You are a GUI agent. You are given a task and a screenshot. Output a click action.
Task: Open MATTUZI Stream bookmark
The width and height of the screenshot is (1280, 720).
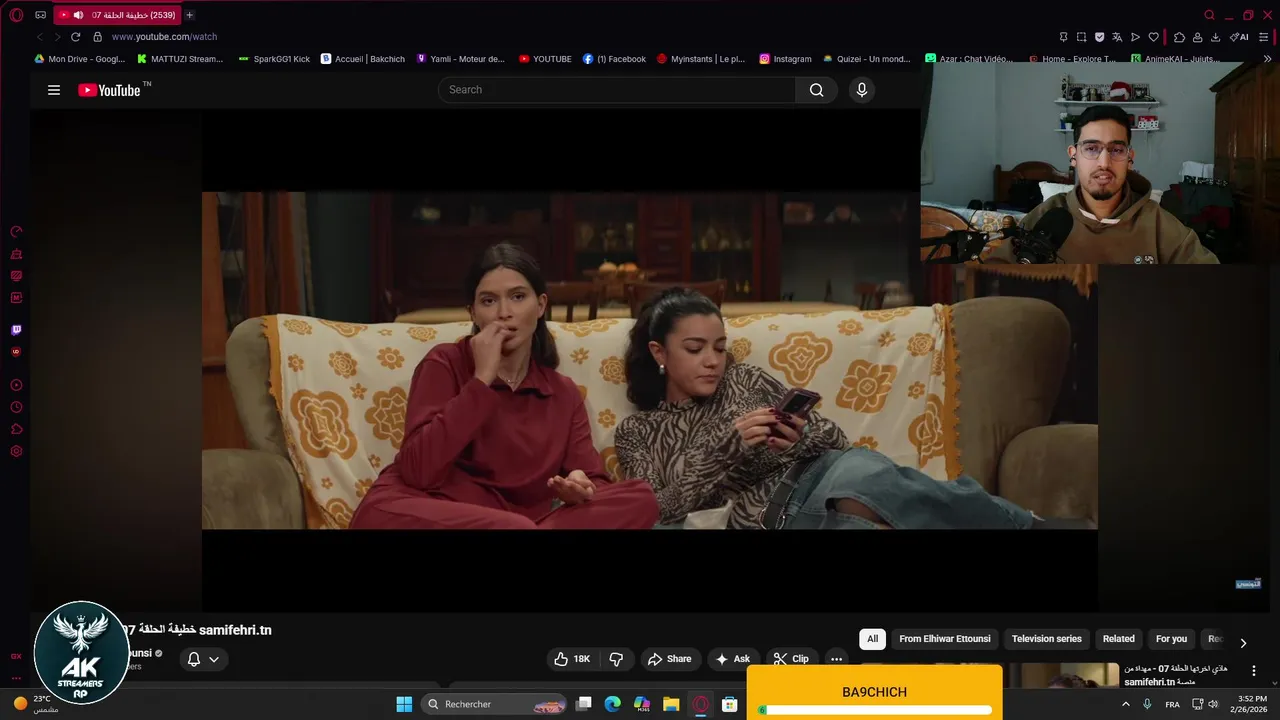click(180, 59)
